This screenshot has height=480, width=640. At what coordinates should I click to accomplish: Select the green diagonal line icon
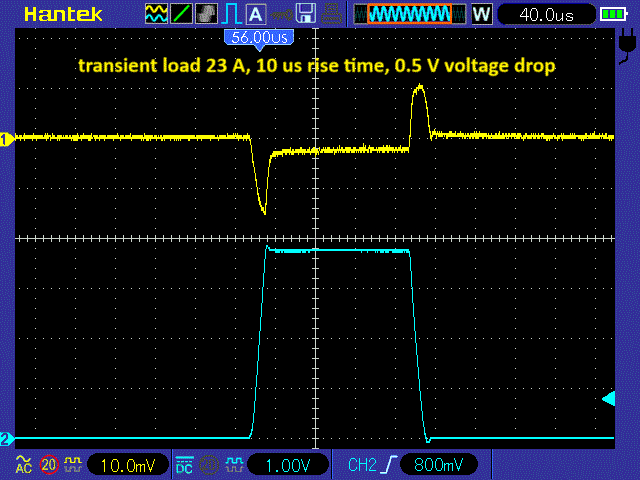point(181,14)
